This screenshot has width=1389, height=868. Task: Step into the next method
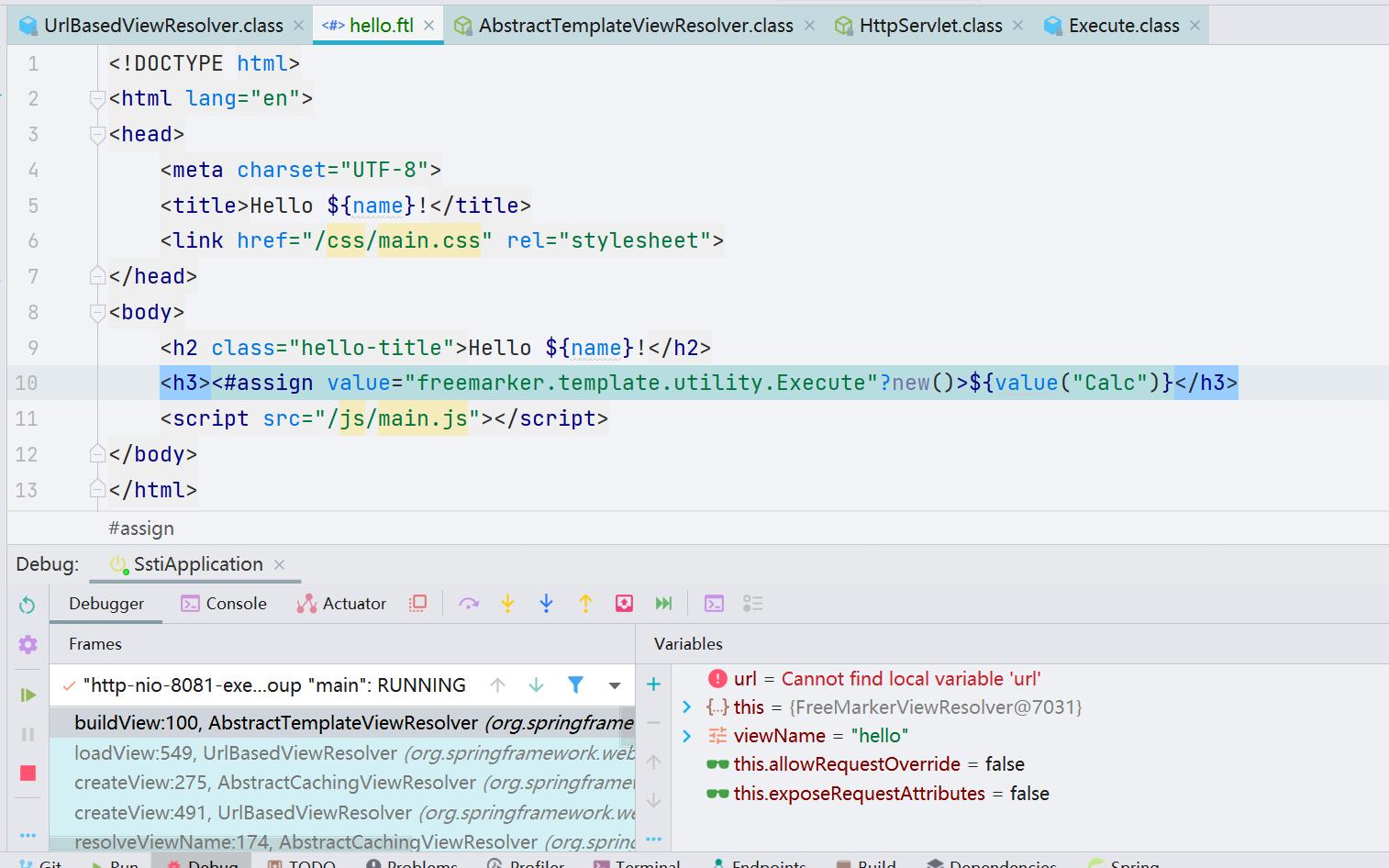point(507,603)
